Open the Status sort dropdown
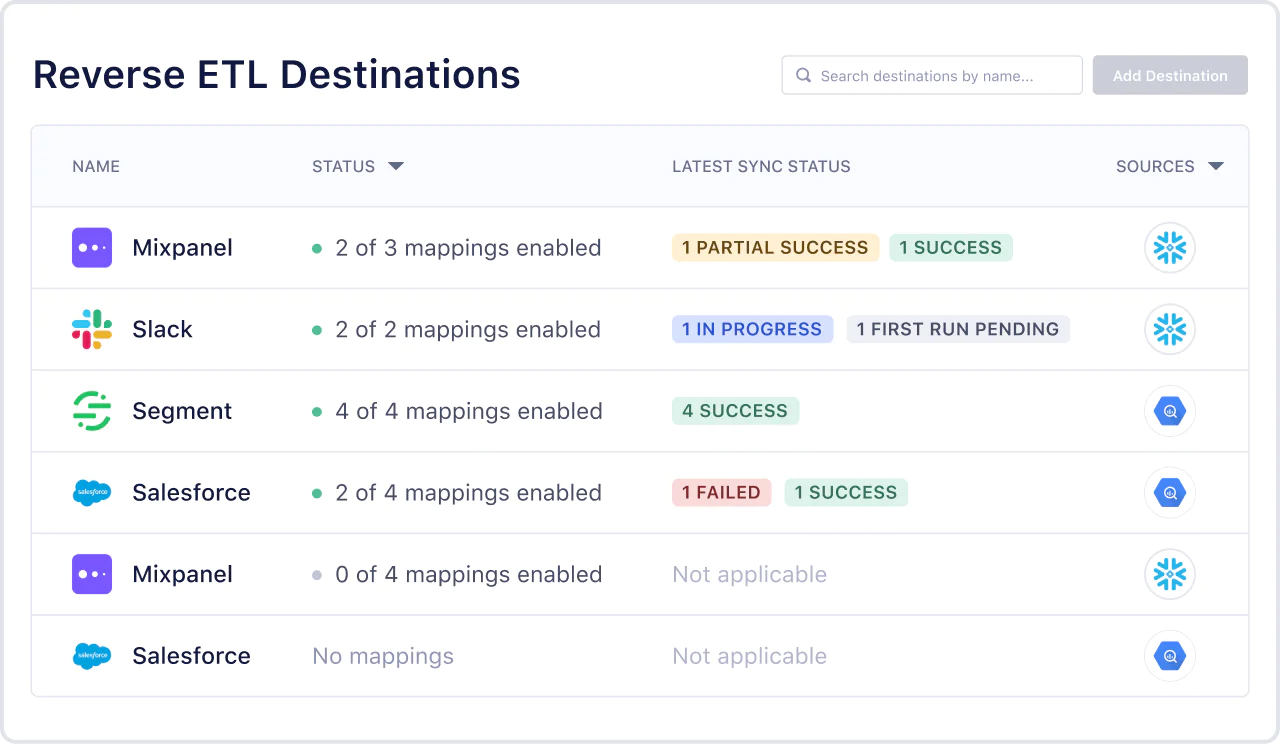The image size is (1280, 744). [x=396, y=166]
